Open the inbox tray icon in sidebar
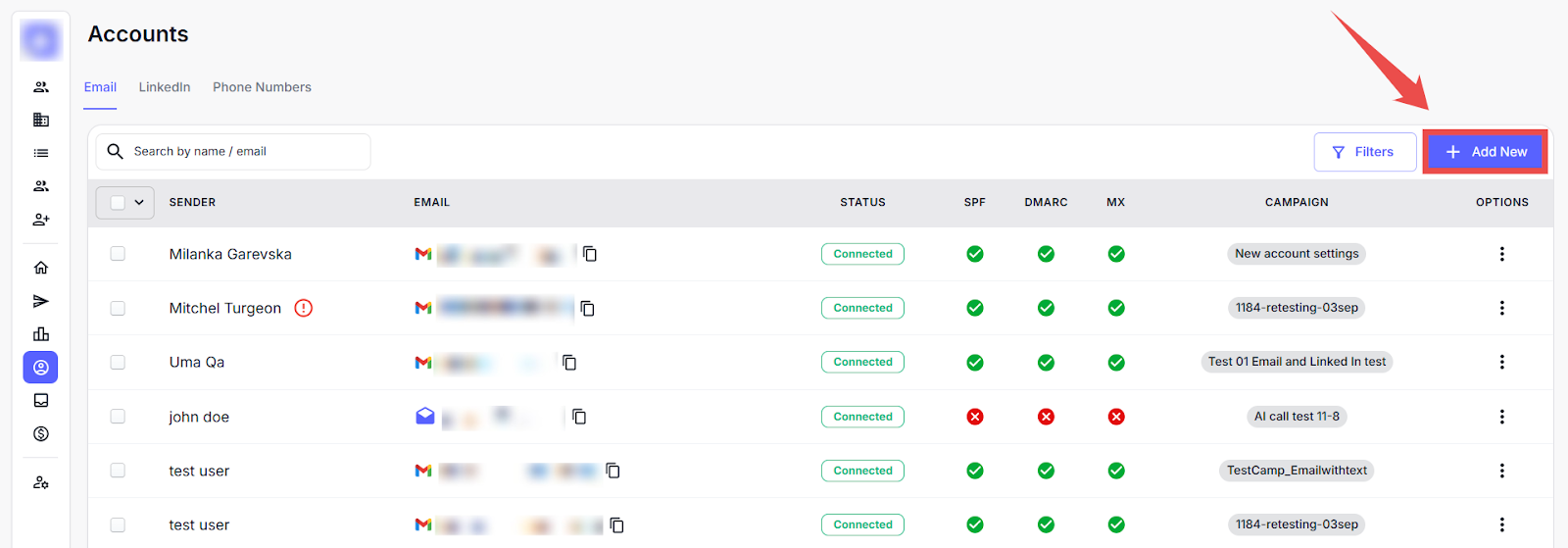Screen dimensions: 1568x548 (x=41, y=400)
